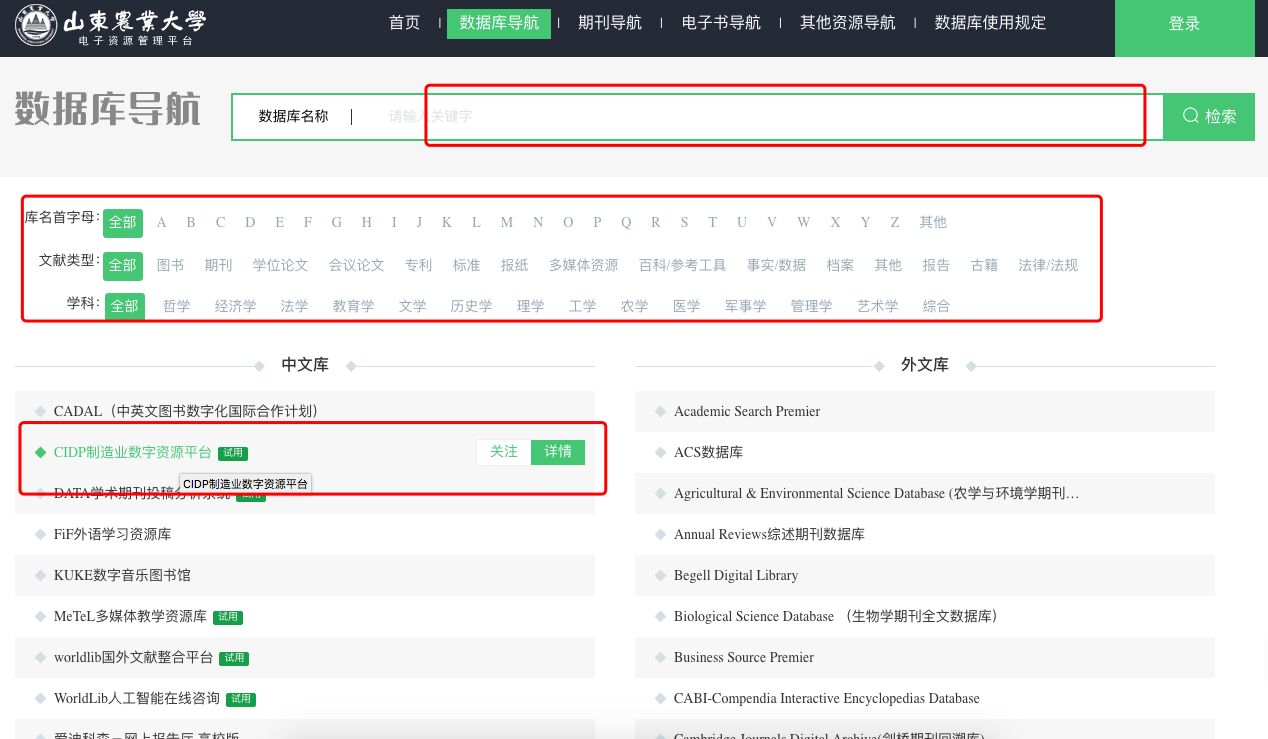Viewport: 1268px width, 739px height.
Task: Click diamond bullet beside Academic Search Premier
Action: click(x=661, y=412)
